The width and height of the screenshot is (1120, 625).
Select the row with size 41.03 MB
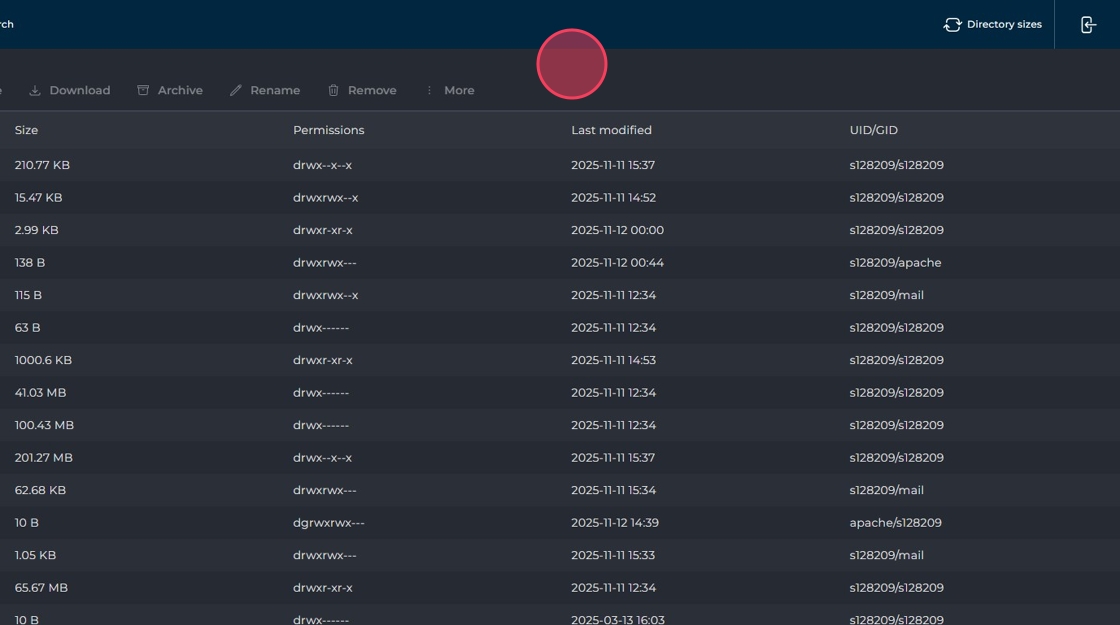coord(40,393)
